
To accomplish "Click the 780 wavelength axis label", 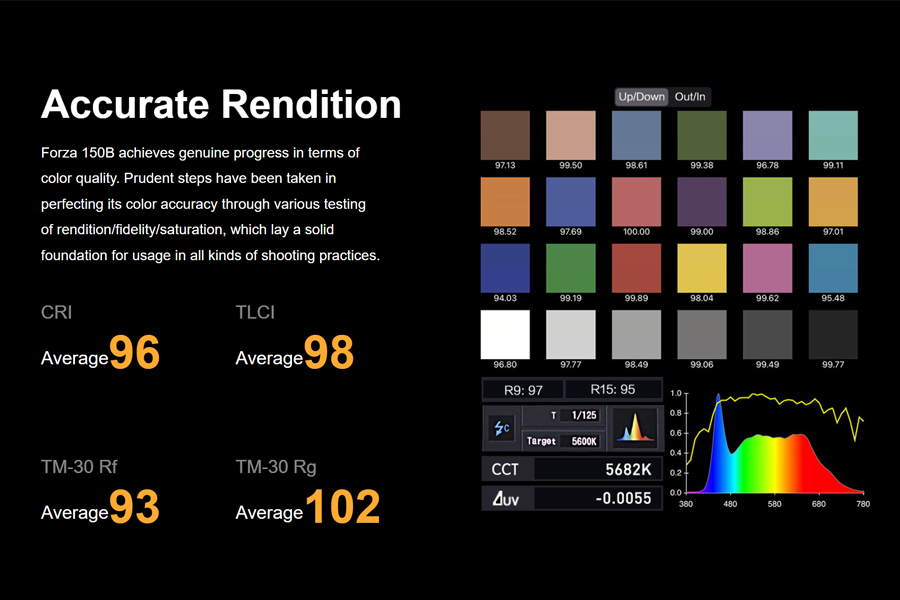I will point(863,504).
